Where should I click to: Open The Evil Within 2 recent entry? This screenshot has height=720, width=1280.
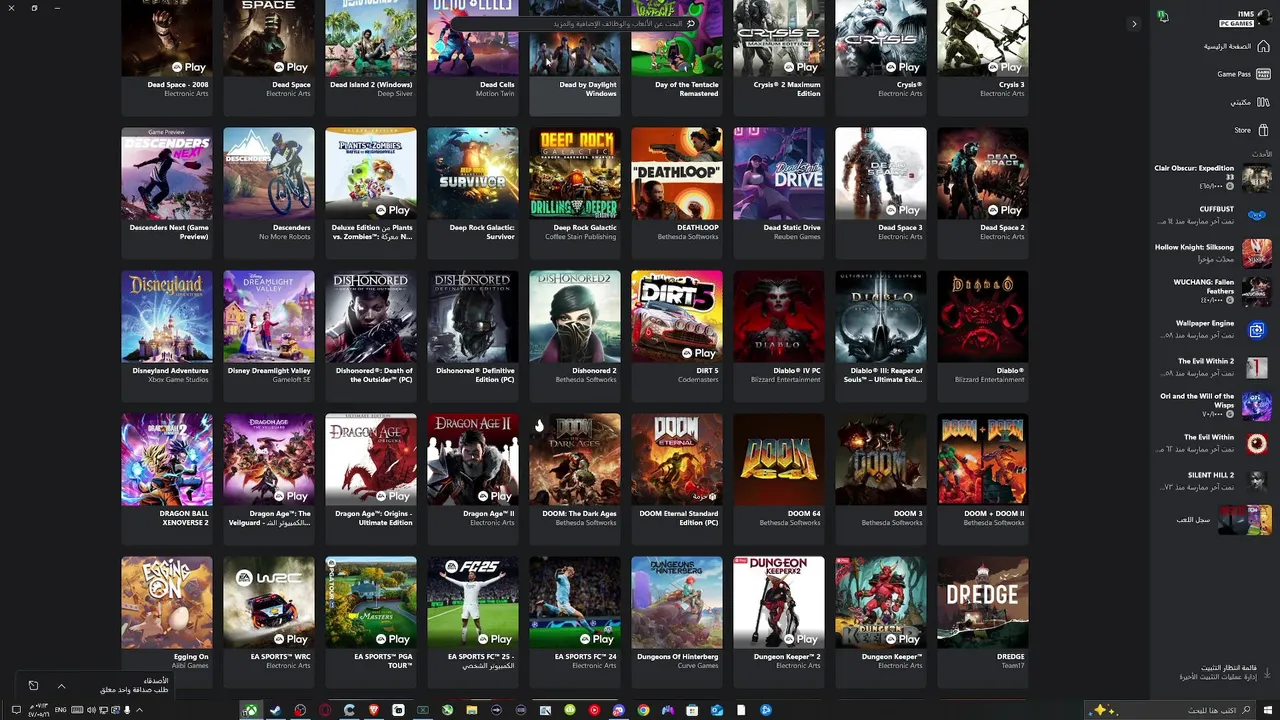click(x=1212, y=367)
